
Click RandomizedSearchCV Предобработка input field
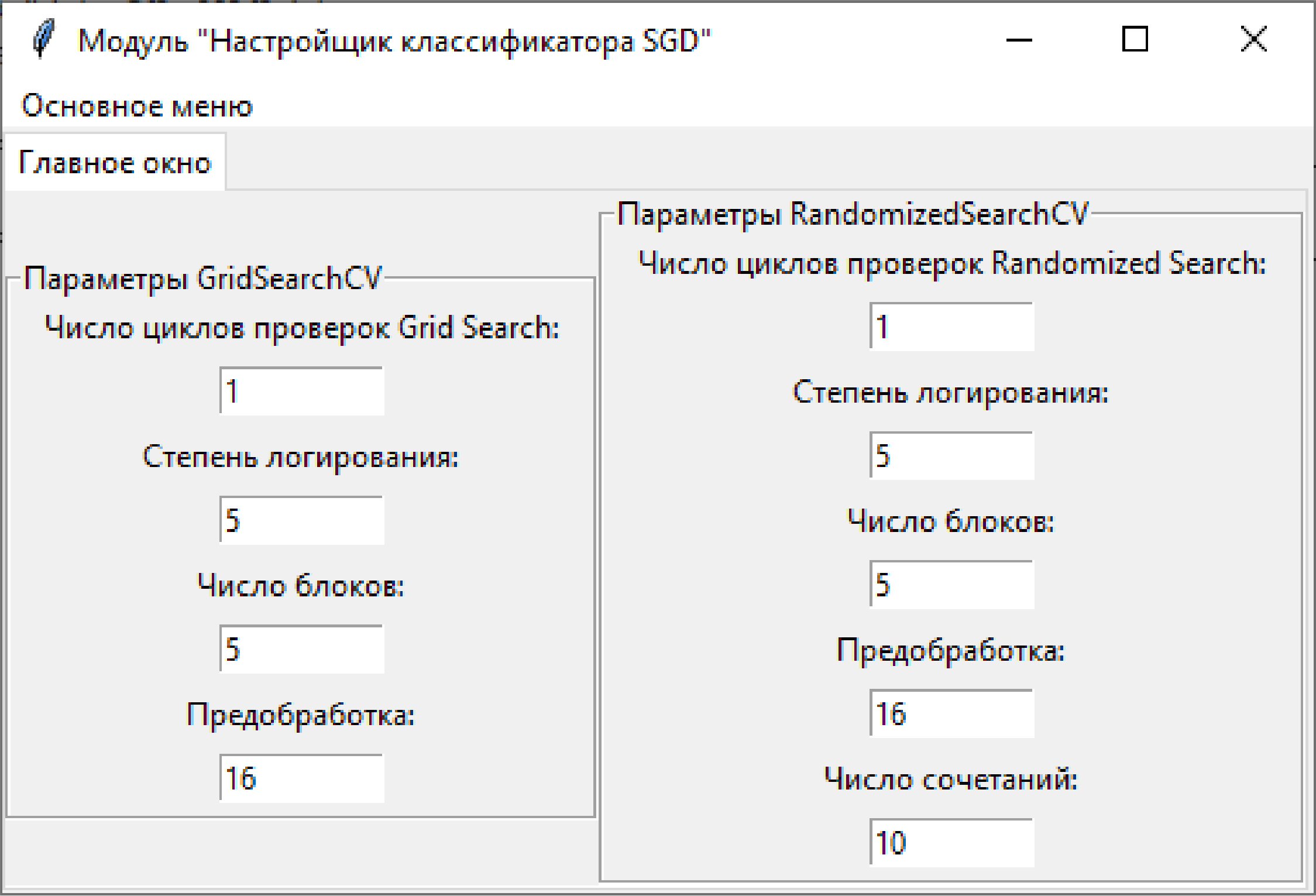pos(951,713)
